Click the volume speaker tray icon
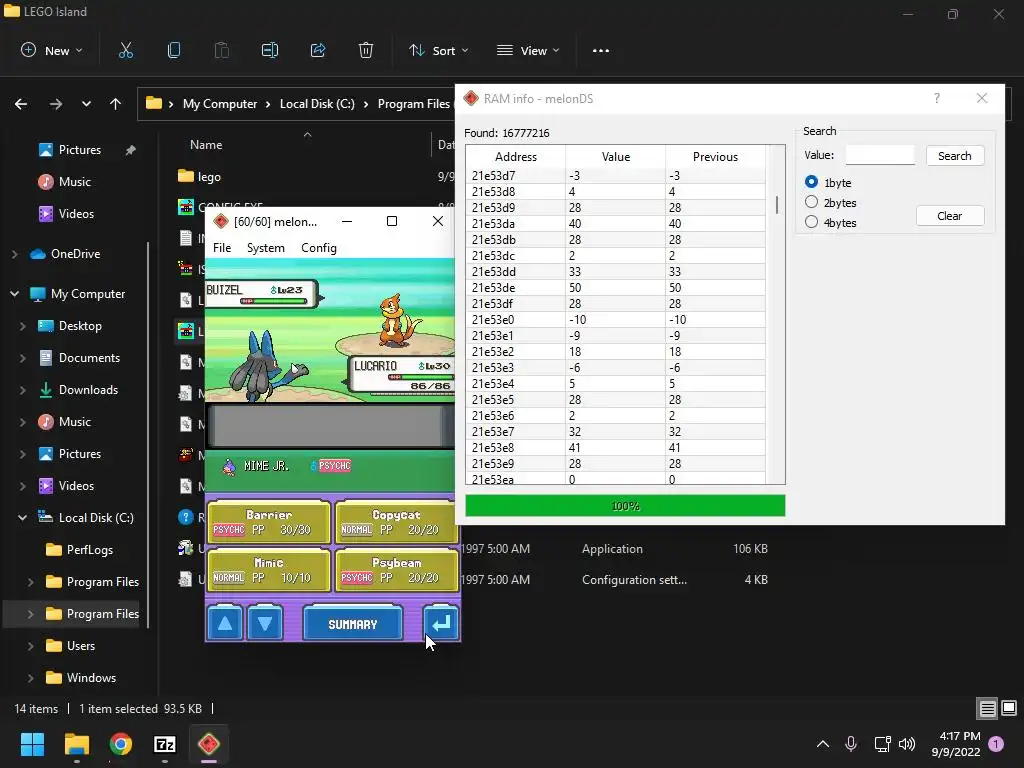1024x768 pixels. coord(907,743)
